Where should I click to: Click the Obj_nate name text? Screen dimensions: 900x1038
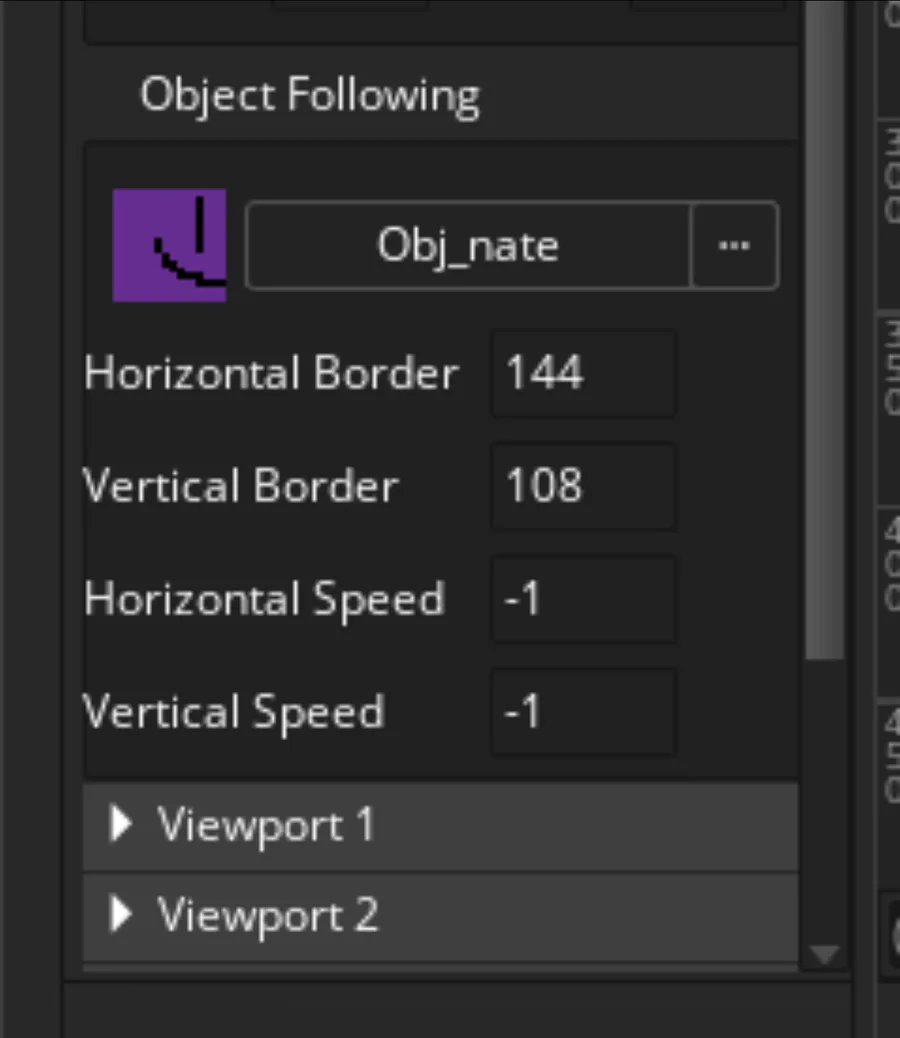[x=468, y=246]
